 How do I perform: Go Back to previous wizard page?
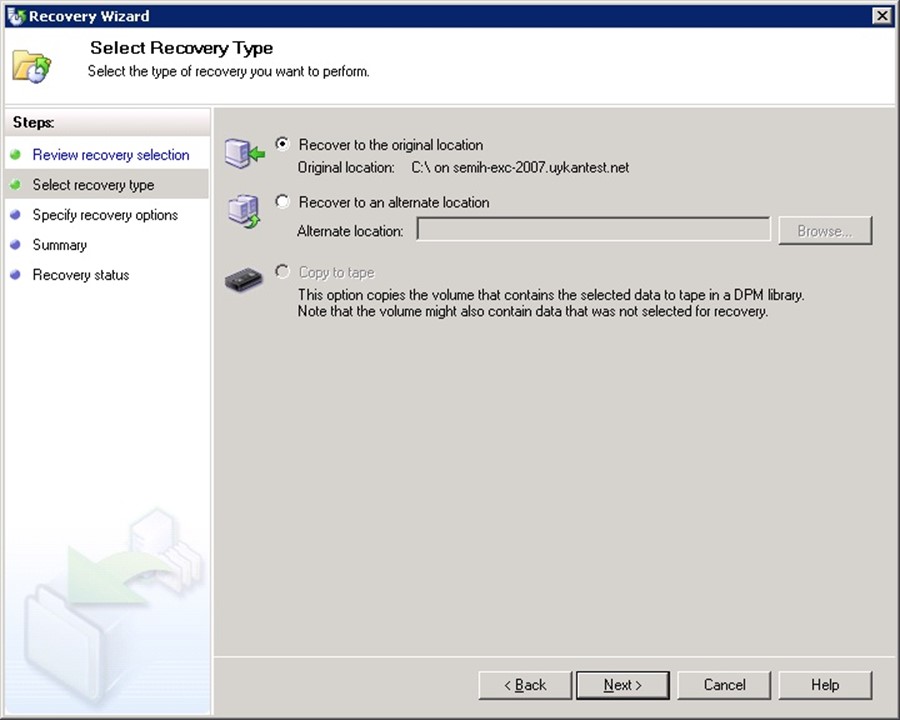coord(525,685)
